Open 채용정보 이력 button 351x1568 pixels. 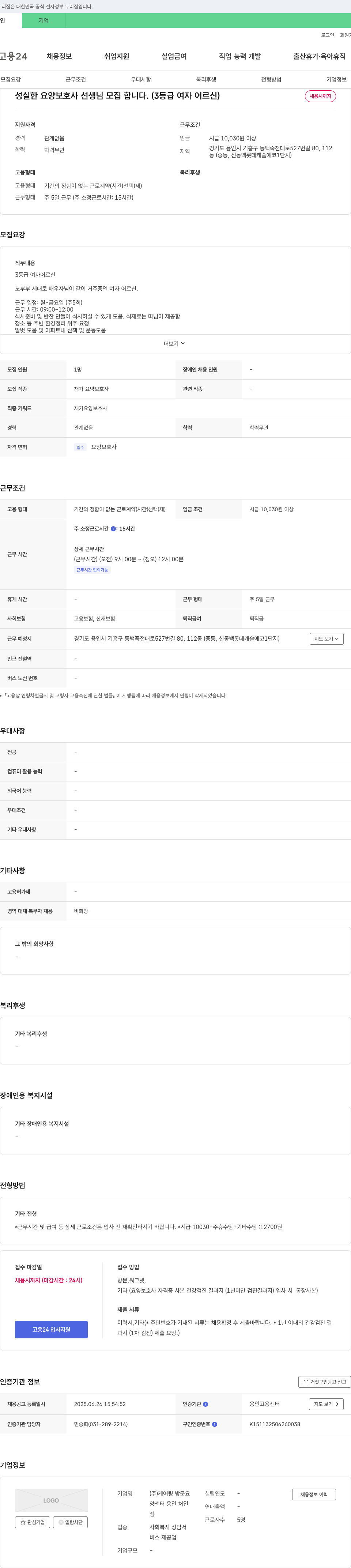314,1494
